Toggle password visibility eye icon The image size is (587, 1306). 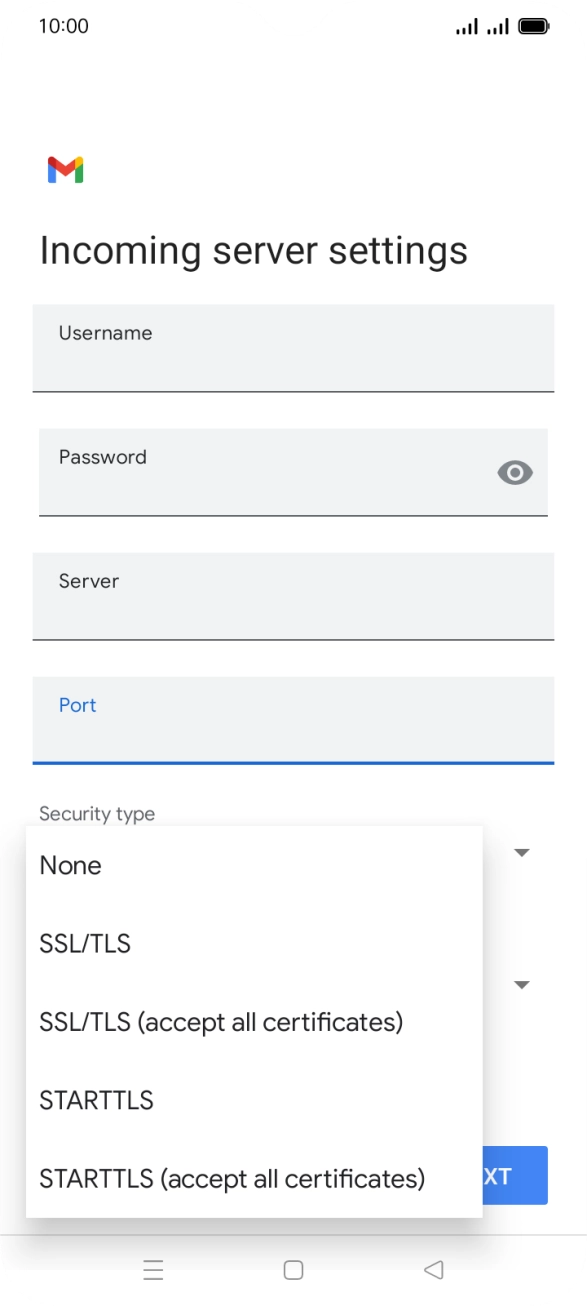pos(515,473)
